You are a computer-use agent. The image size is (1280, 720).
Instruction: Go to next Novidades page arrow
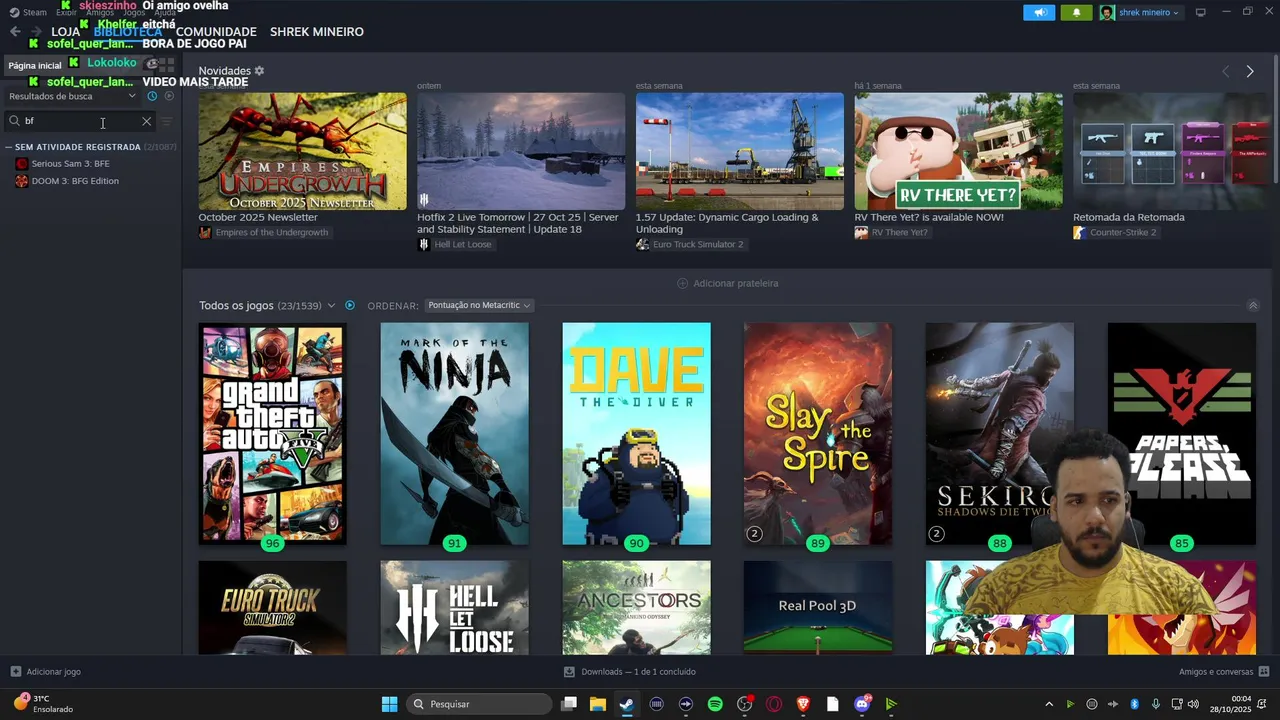1249,71
